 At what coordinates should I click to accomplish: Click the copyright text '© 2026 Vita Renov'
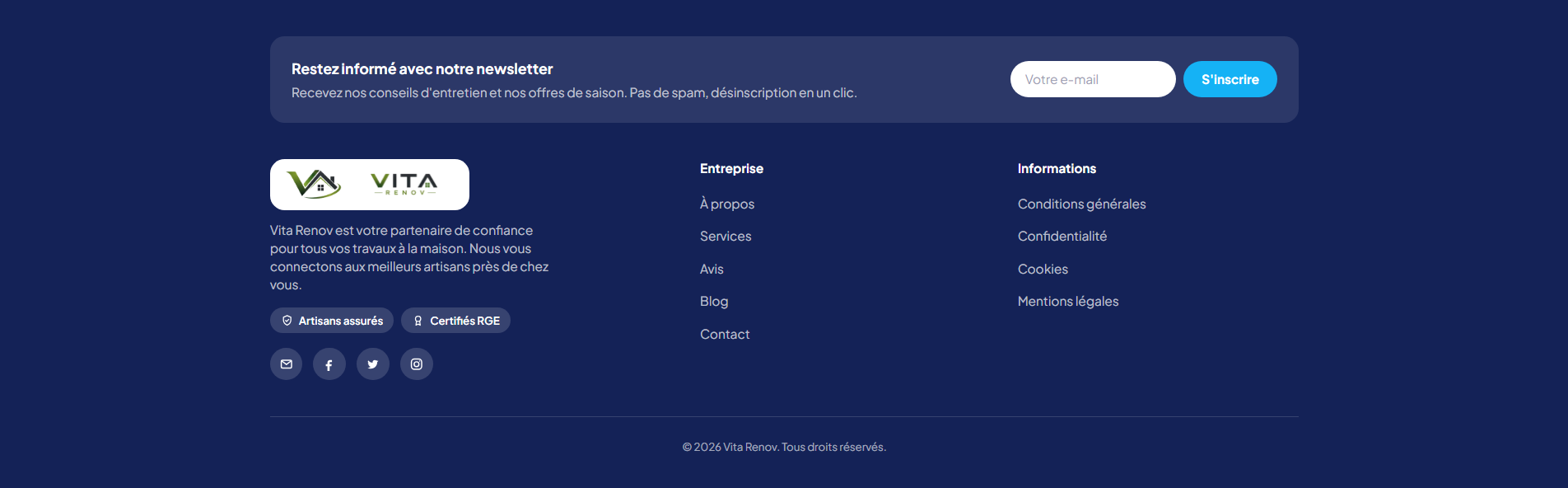(730, 447)
